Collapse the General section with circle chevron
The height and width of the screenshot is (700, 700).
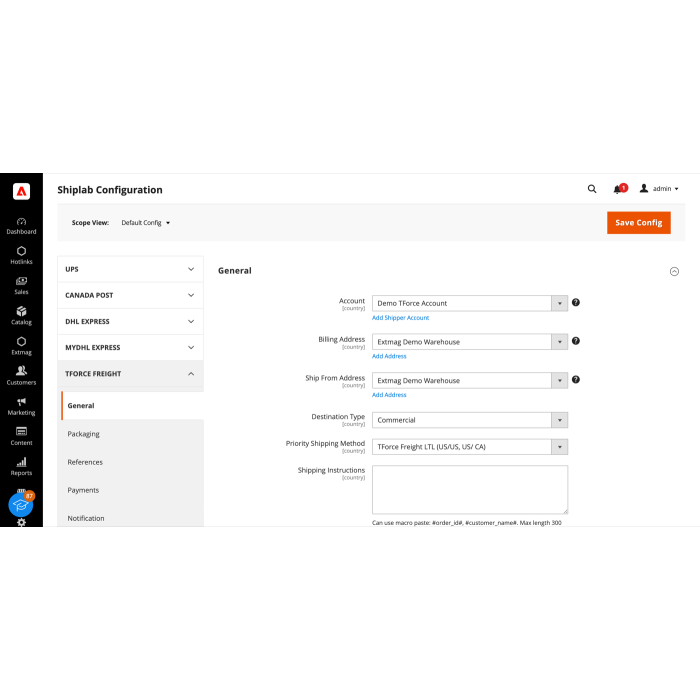[674, 271]
